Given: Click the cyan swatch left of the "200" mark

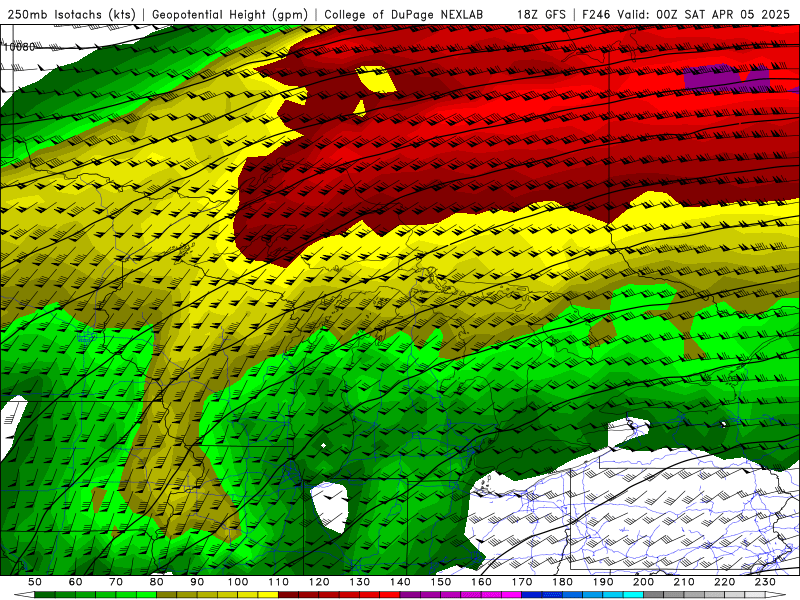Looking at the screenshot, I should coord(633,595).
